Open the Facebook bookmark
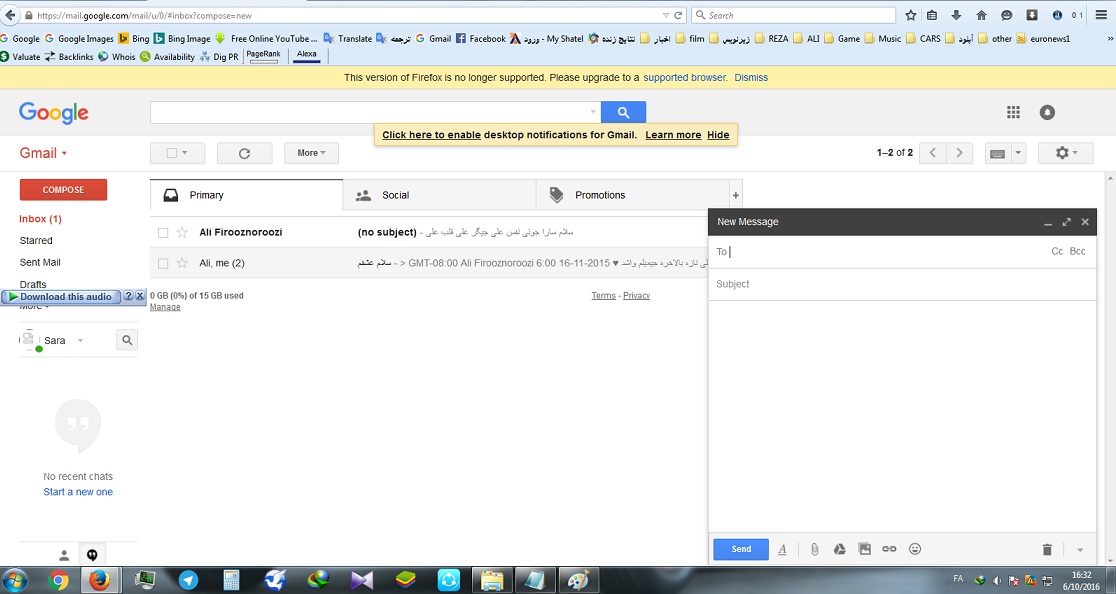1116x594 pixels. tap(480, 38)
